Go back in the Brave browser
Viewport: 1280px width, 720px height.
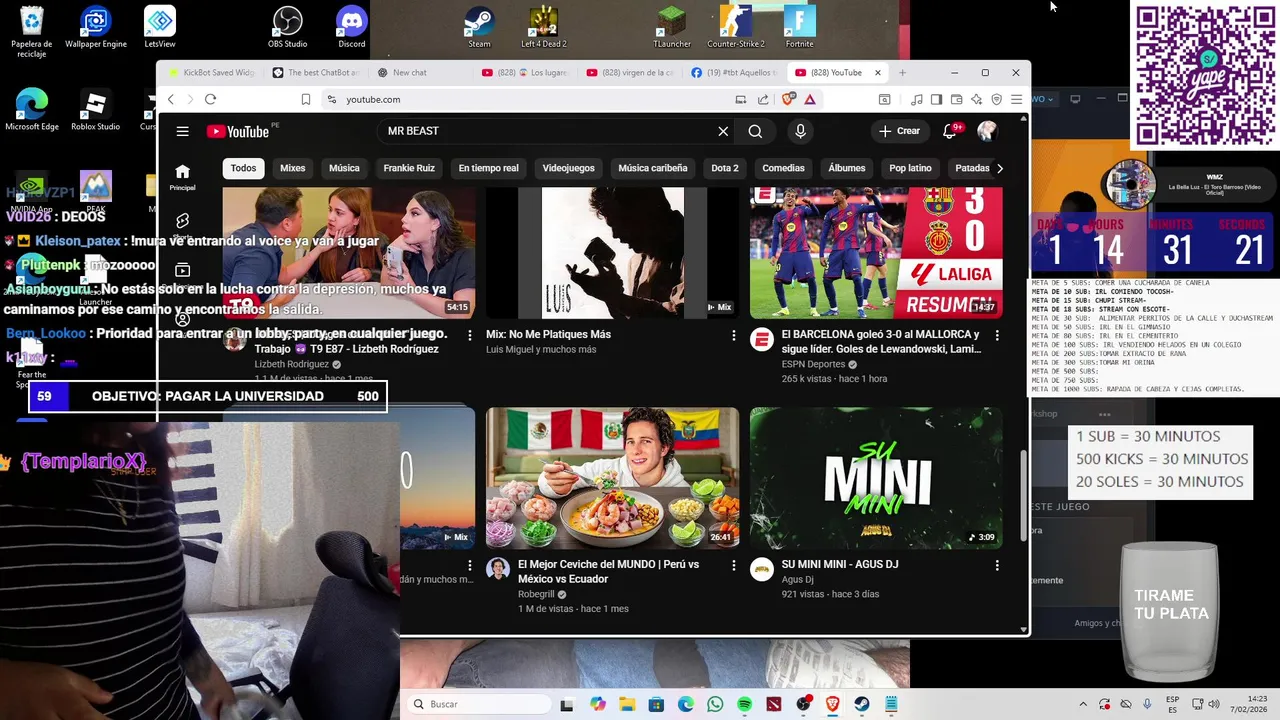click(171, 99)
